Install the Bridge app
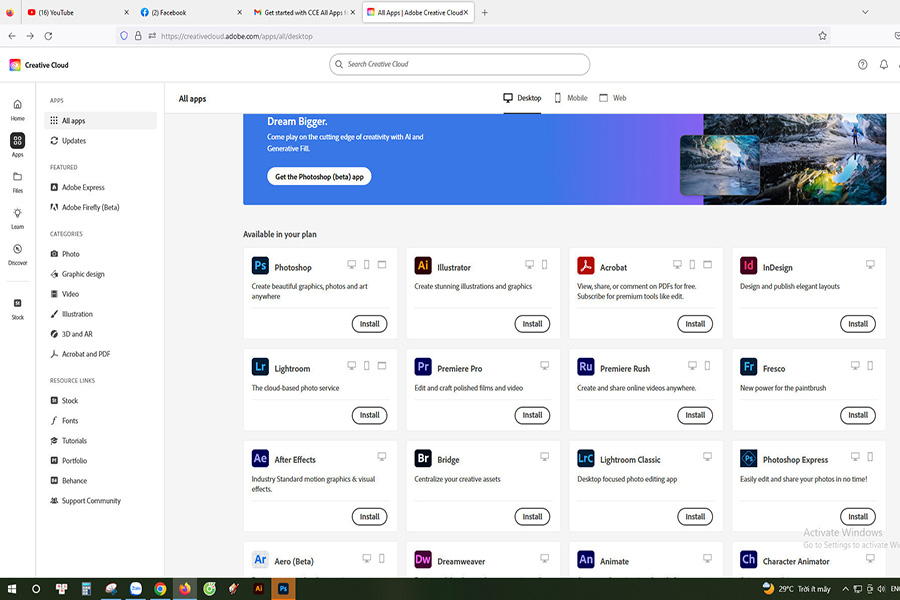Viewport: 900px width, 600px height. click(x=532, y=516)
